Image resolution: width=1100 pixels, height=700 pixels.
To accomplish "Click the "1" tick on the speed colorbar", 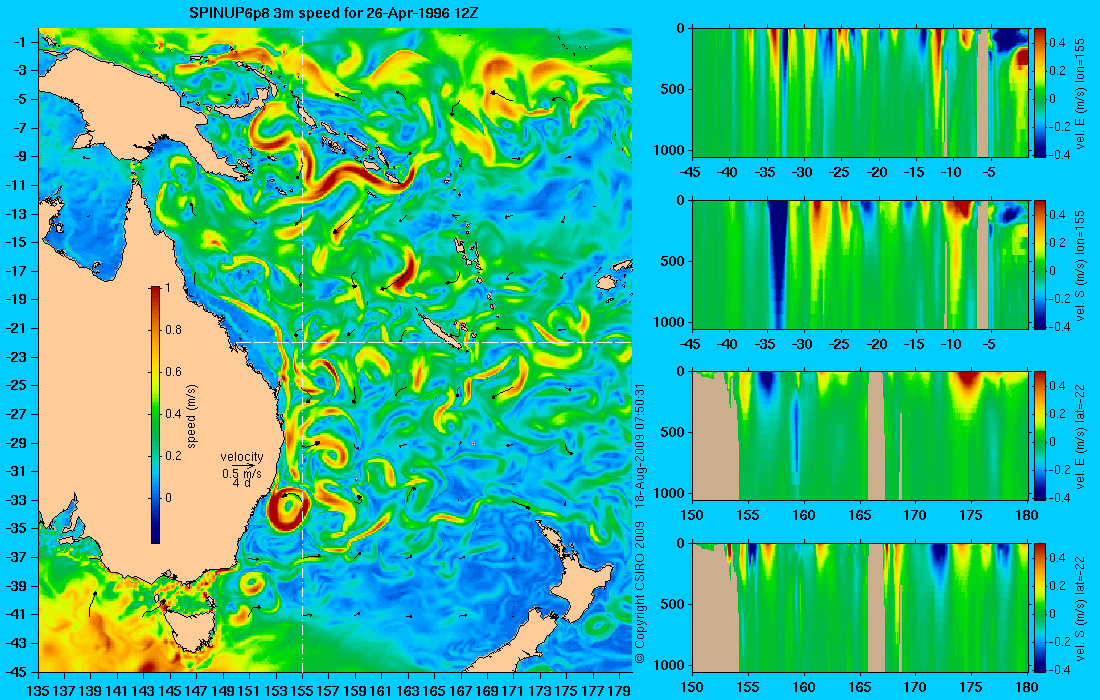I will (x=167, y=288).
